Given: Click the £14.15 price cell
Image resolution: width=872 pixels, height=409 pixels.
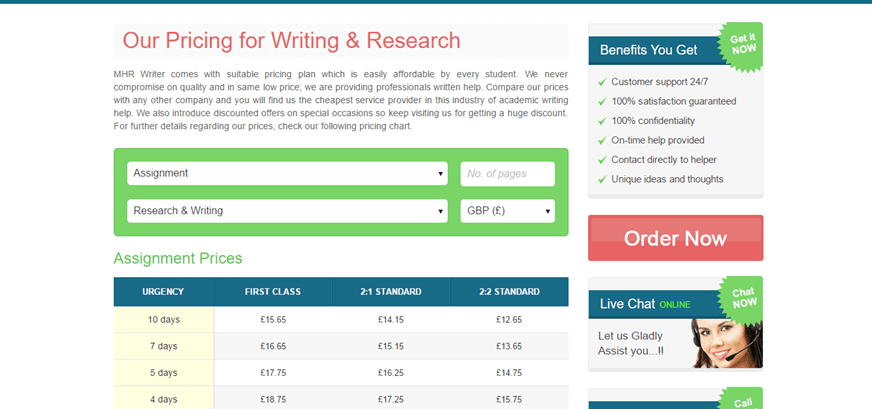Looking at the screenshot, I should (x=391, y=320).
